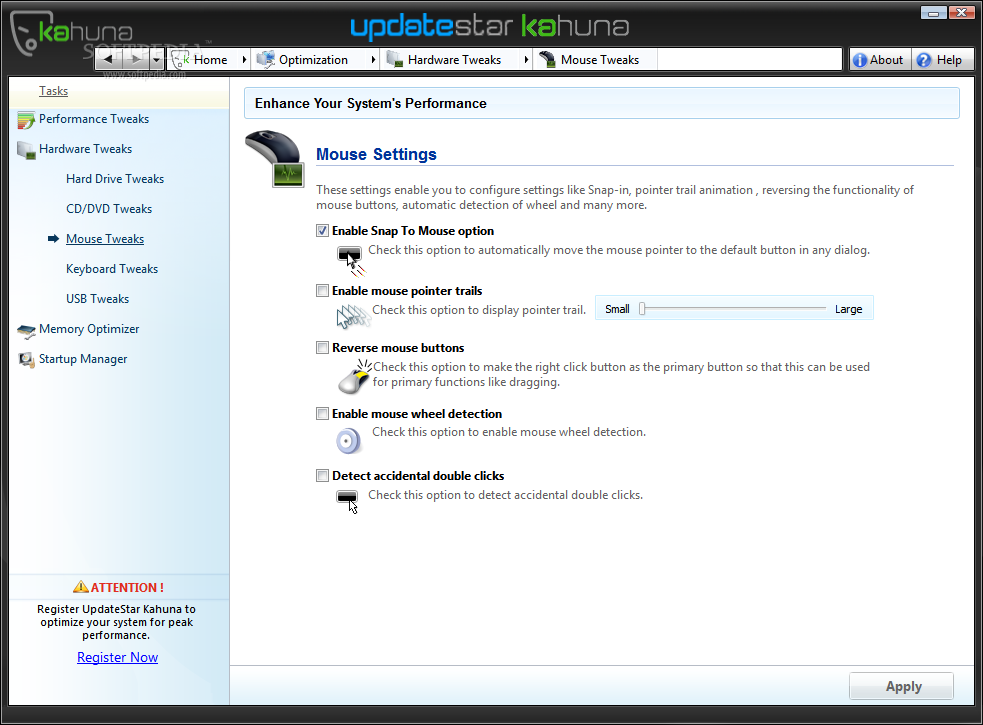The image size is (983, 725).
Task: Click the Help question mark icon
Action: 923,60
